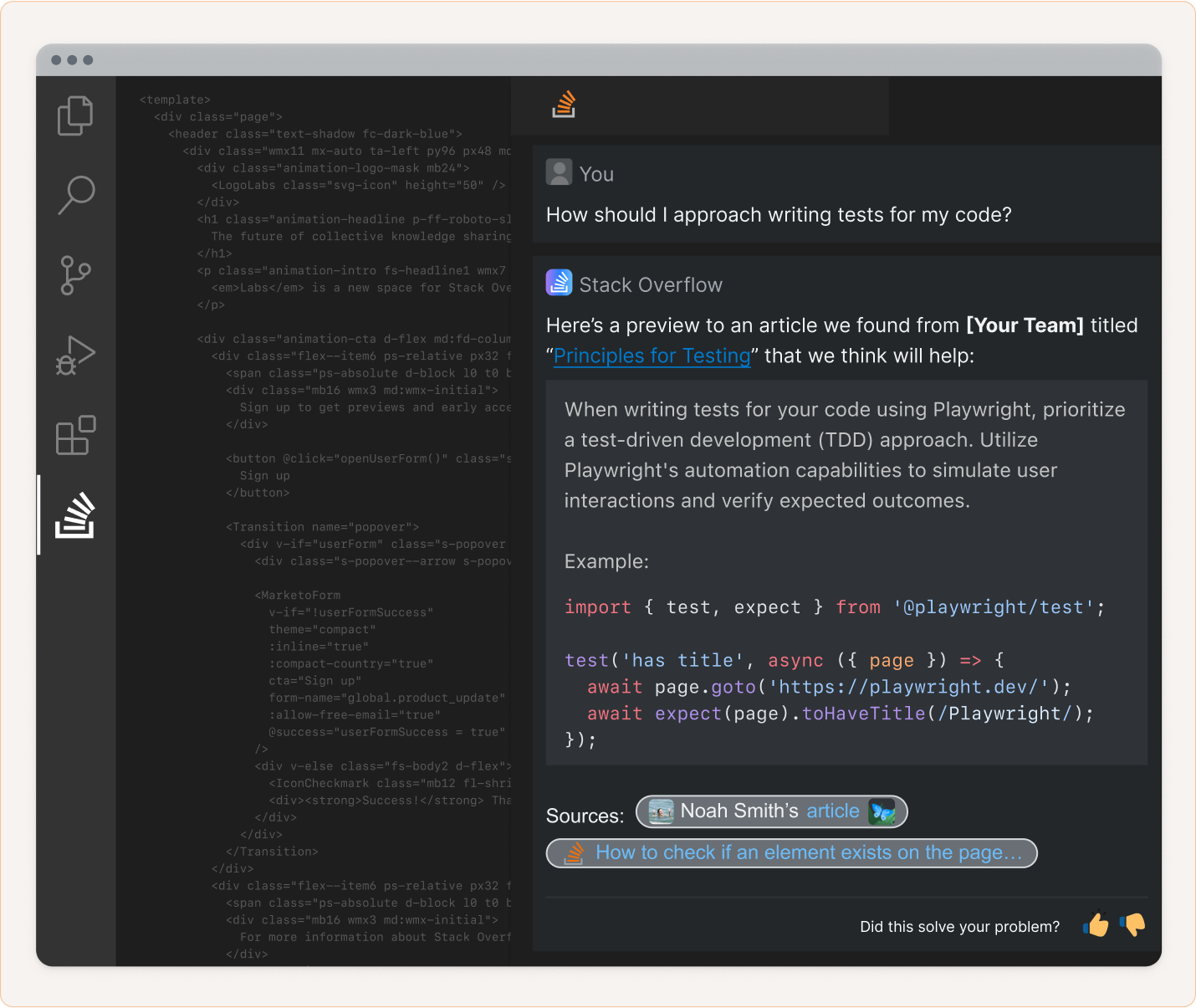Screen dimensions: 1196x1008
Task: Open the Extensions blocks icon
Action: coord(75,435)
